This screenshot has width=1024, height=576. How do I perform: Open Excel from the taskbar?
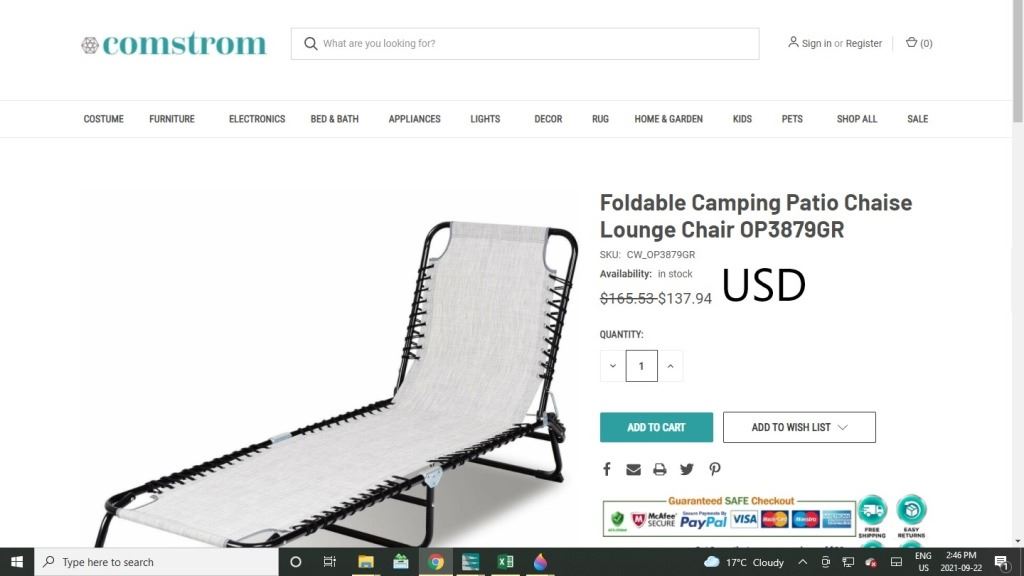click(505, 562)
